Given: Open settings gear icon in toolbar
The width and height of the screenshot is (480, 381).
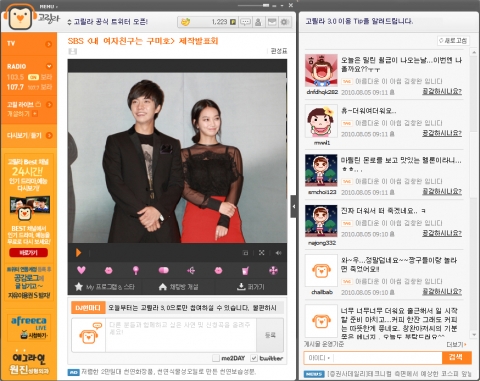Looking at the screenshot, I should [x=284, y=22].
